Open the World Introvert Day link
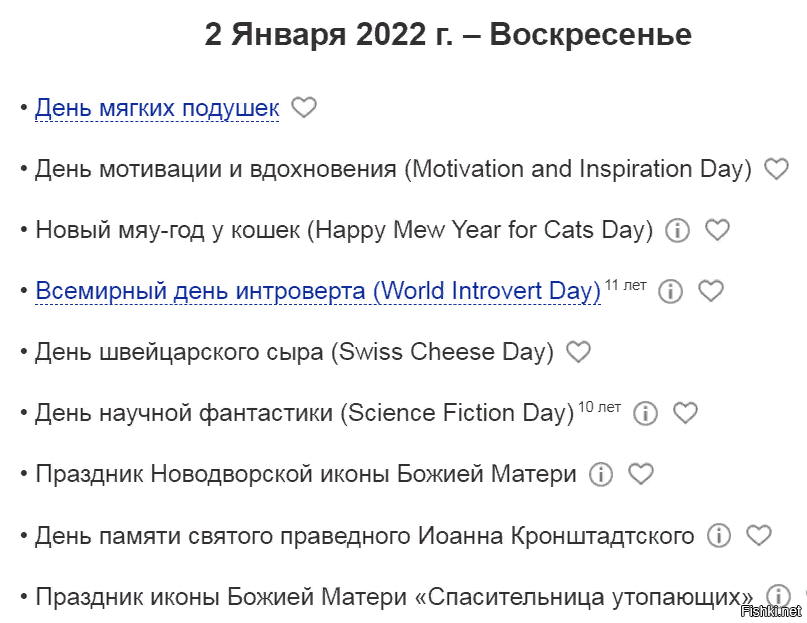Viewport: 807px width, 623px height. pyautogui.click(x=318, y=291)
